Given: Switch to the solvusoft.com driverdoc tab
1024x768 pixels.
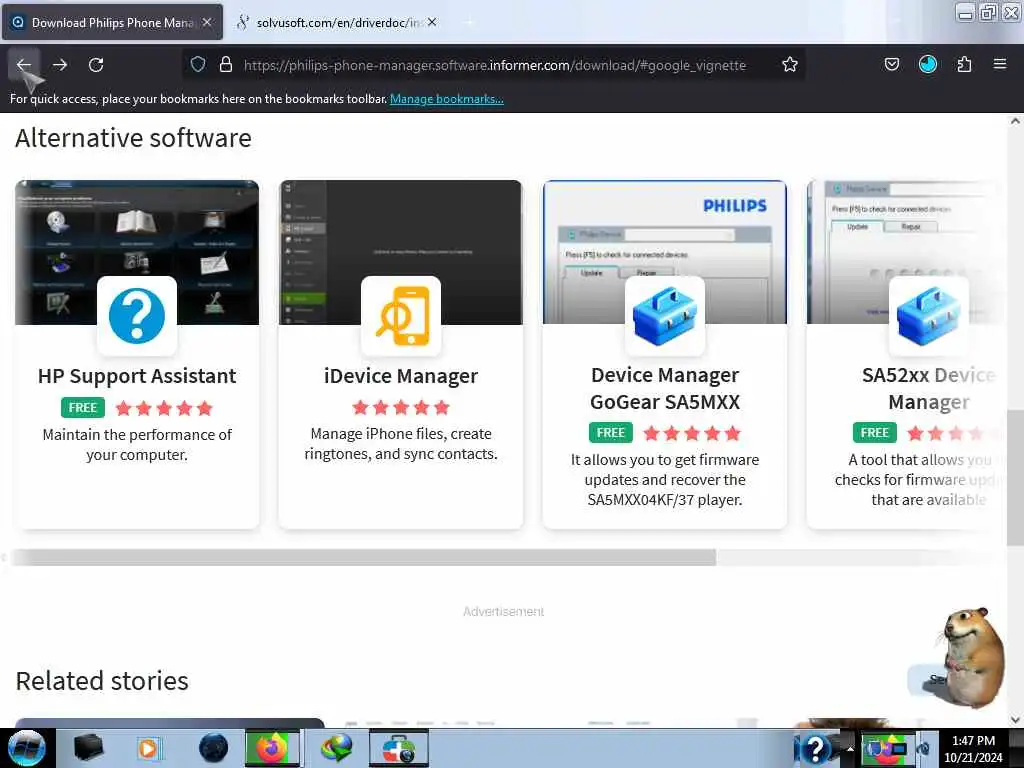Looking at the screenshot, I should coord(338,22).
